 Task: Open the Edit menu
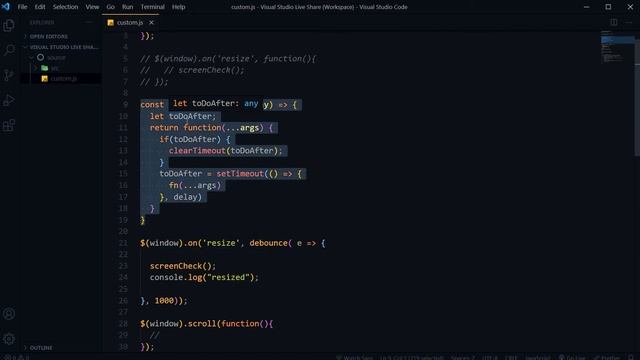pos(40,7)
